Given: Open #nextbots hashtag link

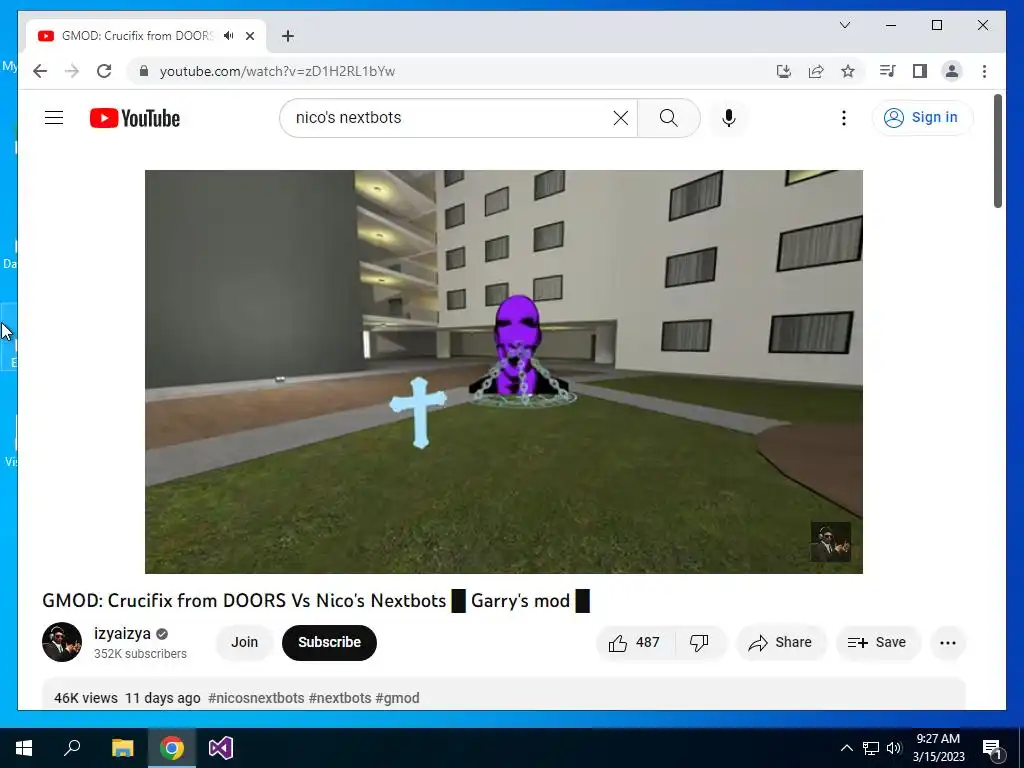Looking at the screenshot, I should pyautogui.click(x=340, y=698).
